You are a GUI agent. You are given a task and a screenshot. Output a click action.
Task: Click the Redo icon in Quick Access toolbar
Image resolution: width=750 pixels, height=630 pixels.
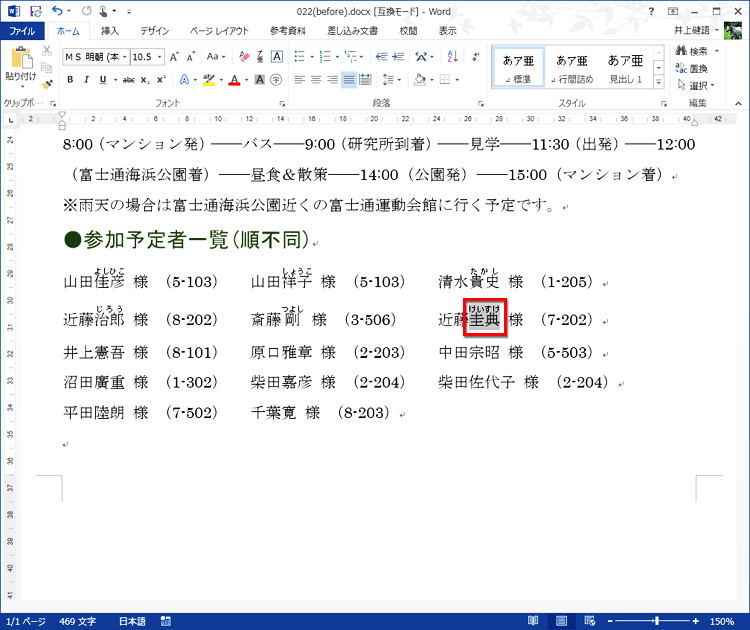pyautogui.click(x=86, y=11)
